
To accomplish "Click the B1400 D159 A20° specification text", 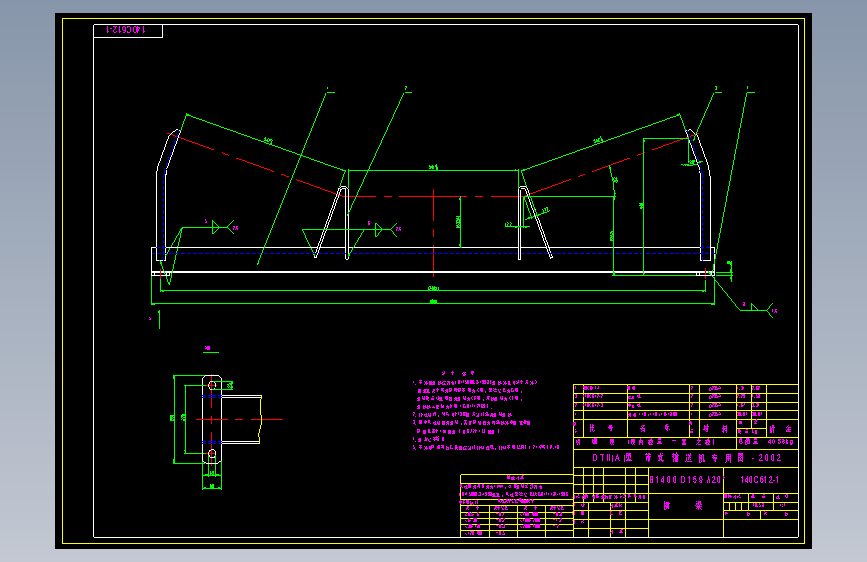I will [x=686, y=480].
